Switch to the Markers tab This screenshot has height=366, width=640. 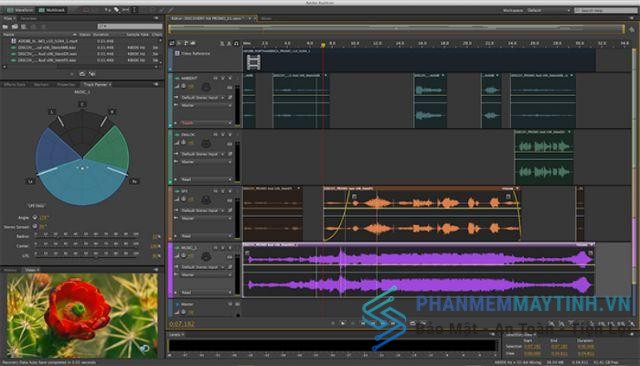(41, 84)
